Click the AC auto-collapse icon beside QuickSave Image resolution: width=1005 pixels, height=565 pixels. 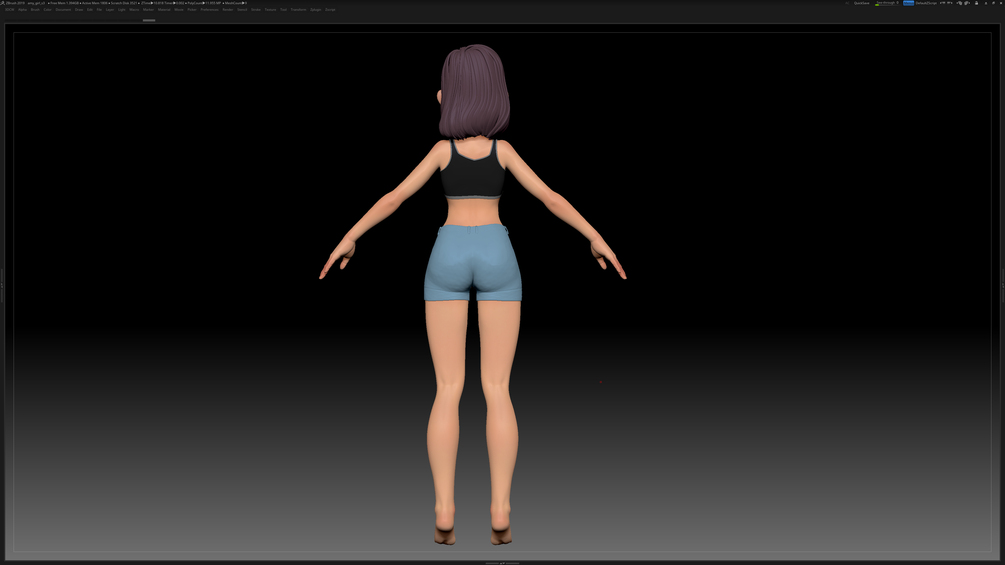click(x=847, y=3)
